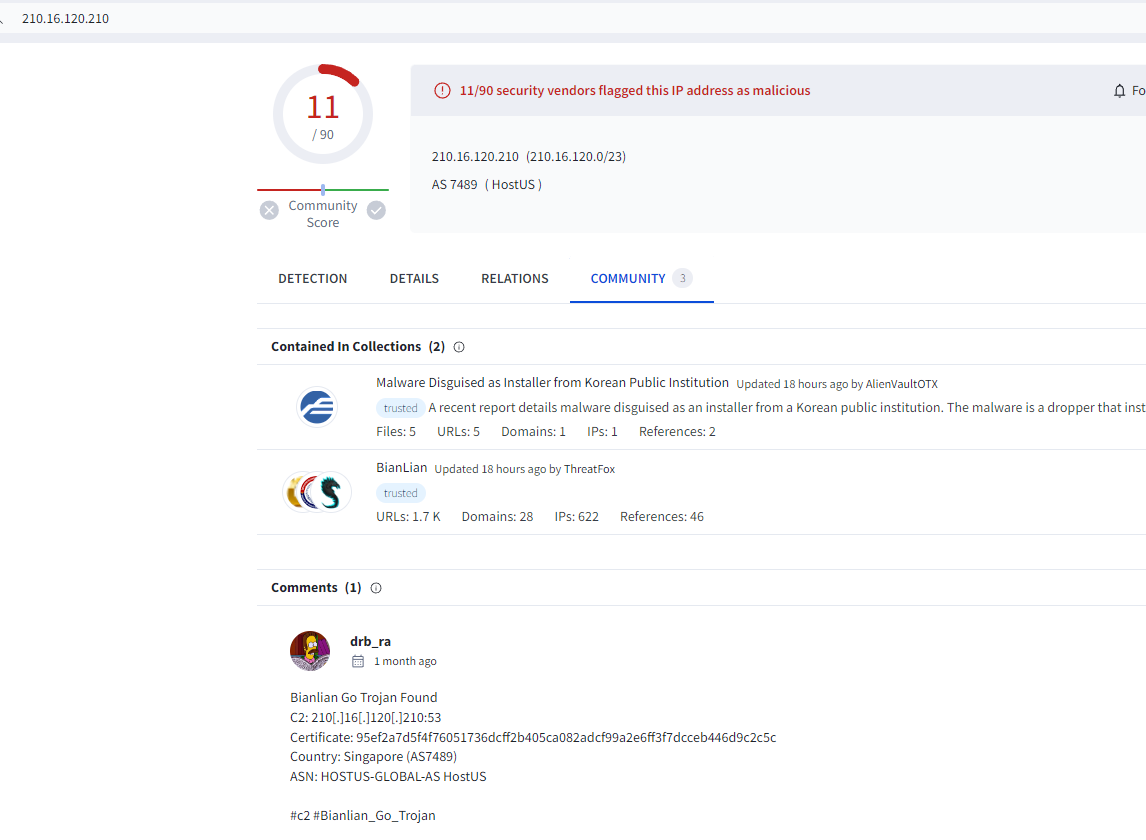Click 'URLs: 5' in Malware Disguised collection
1146x840 pixels.
[x=458, y=431]
